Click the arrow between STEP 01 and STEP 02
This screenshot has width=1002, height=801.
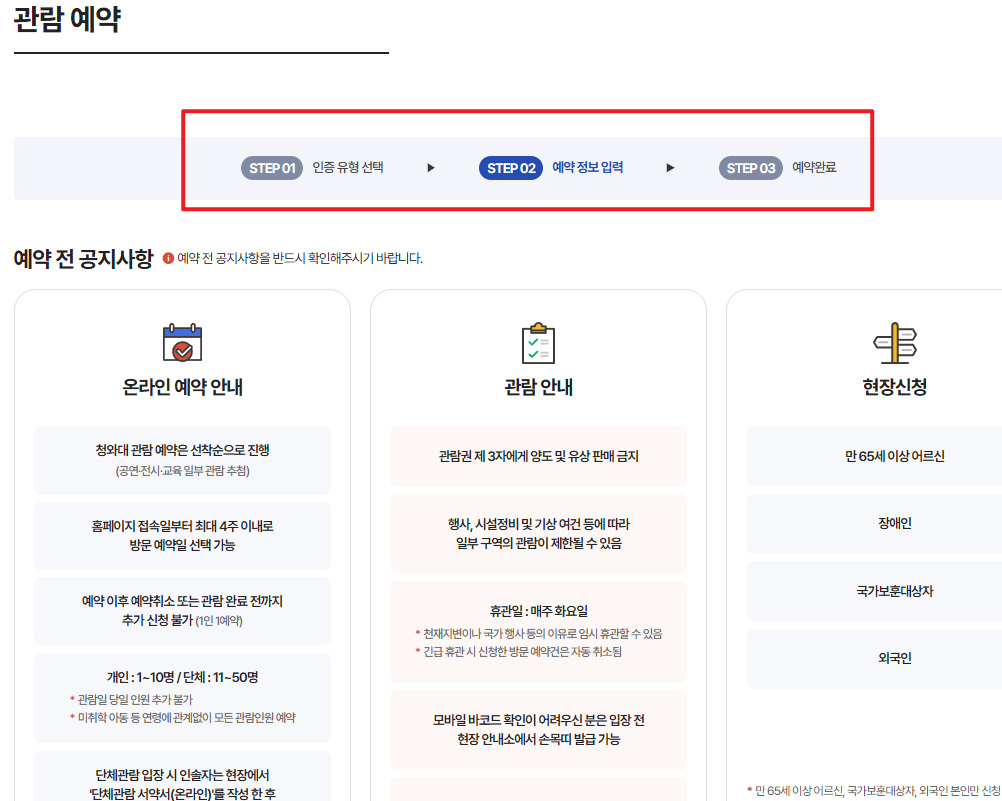coord(430,168)
